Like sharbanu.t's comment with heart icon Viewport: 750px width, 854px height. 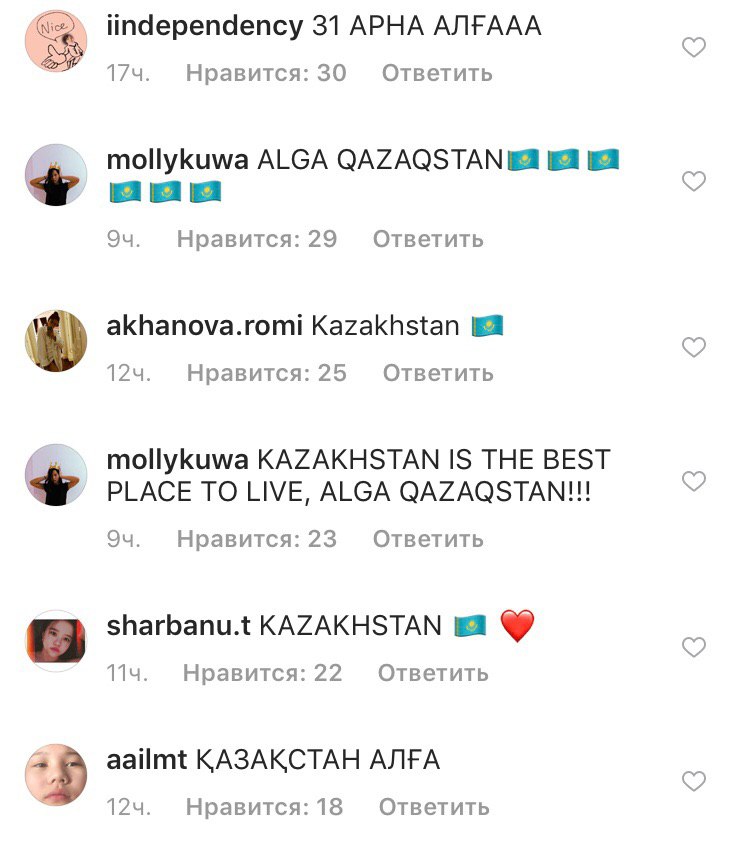coord(693,648)
